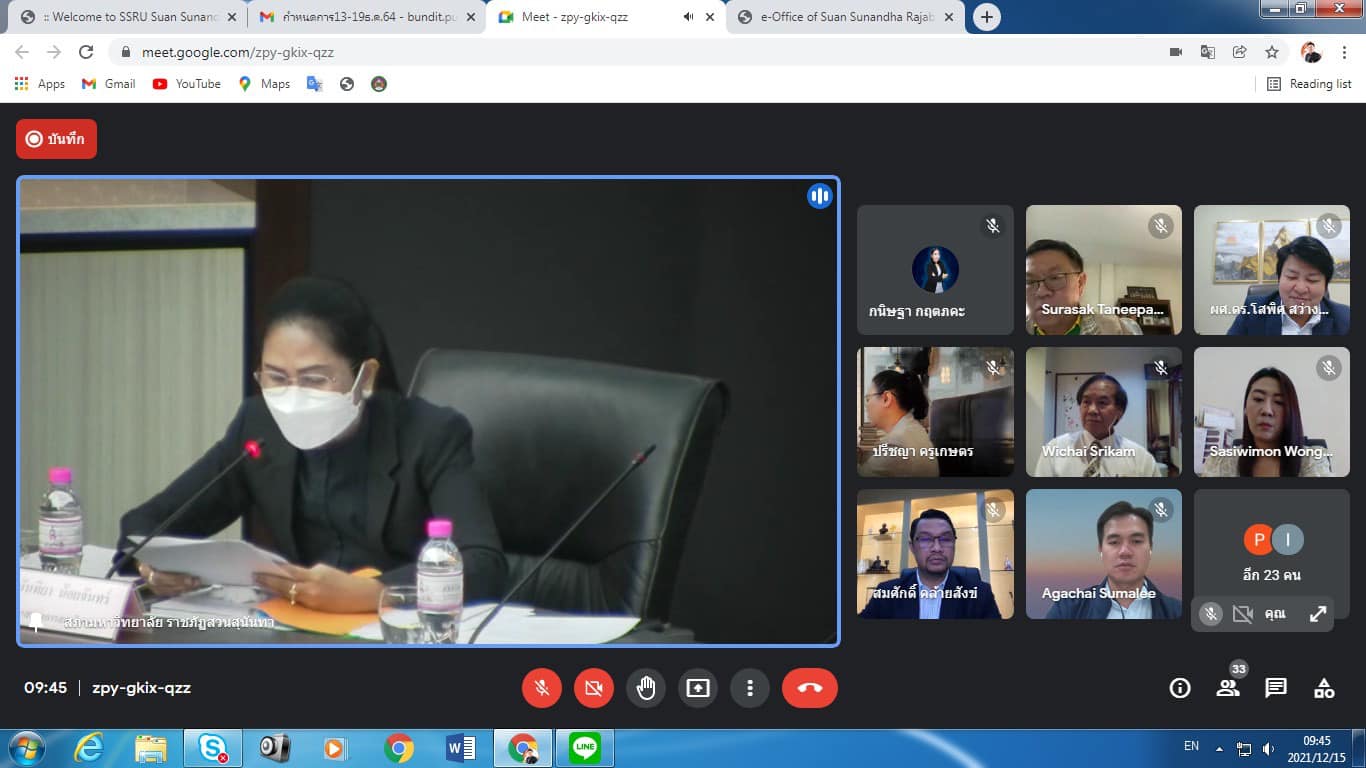The width and height of the screenshot is (1366, 768).
Task: Show hidden system tray icons
Action: [x=1219, y=748]
